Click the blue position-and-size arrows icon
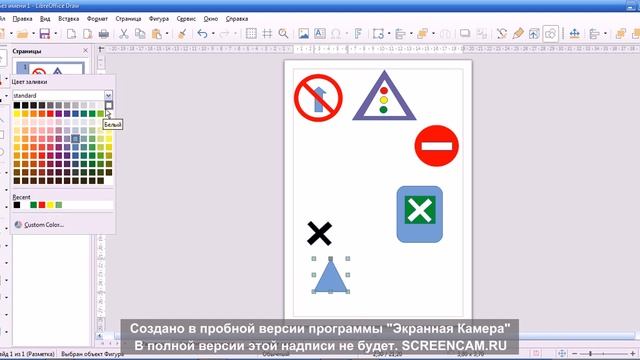The height and width of the screenshot is (360, 640). pos(574,33)
